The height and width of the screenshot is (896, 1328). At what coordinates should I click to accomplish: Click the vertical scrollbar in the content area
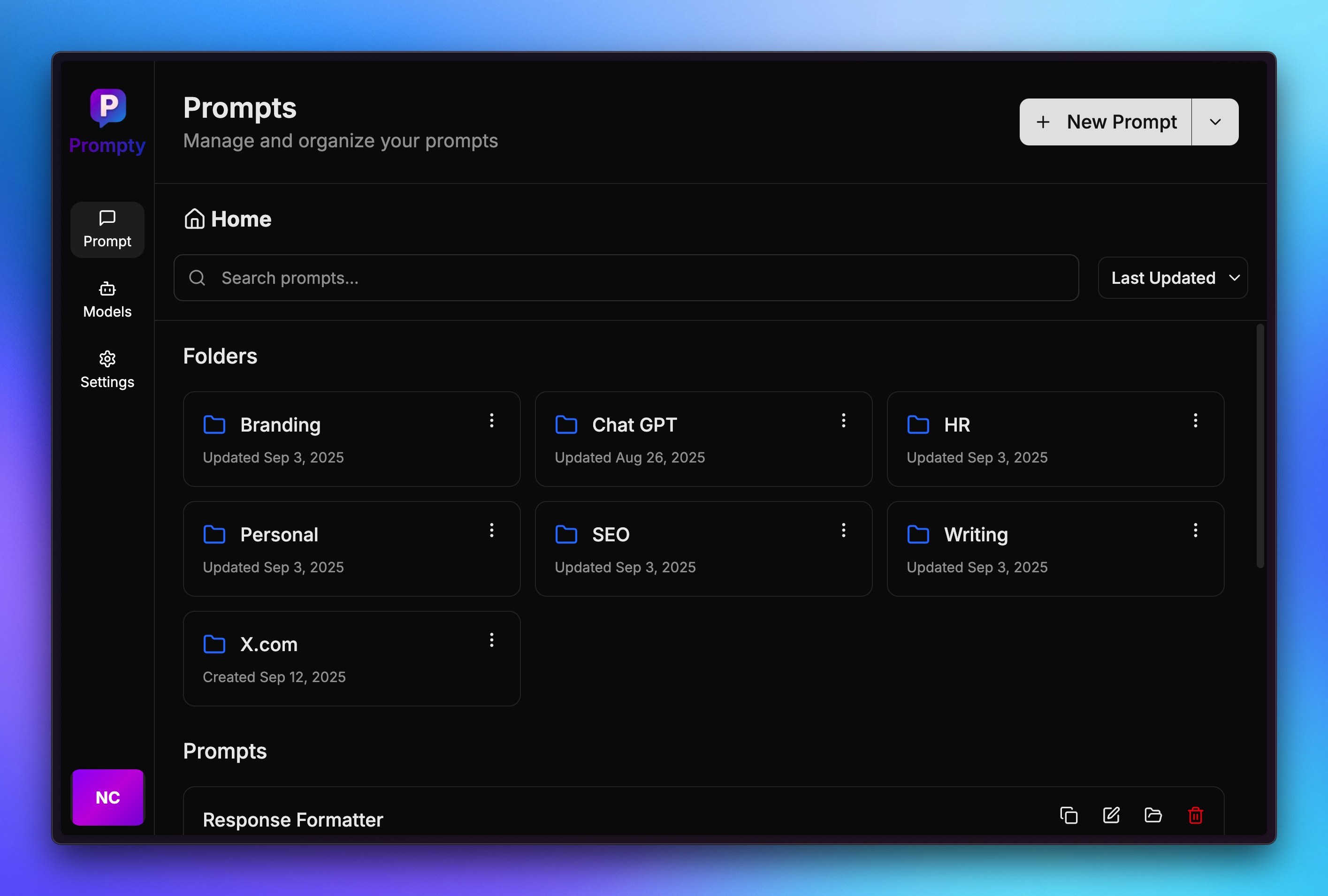[x=1259, y=446]
